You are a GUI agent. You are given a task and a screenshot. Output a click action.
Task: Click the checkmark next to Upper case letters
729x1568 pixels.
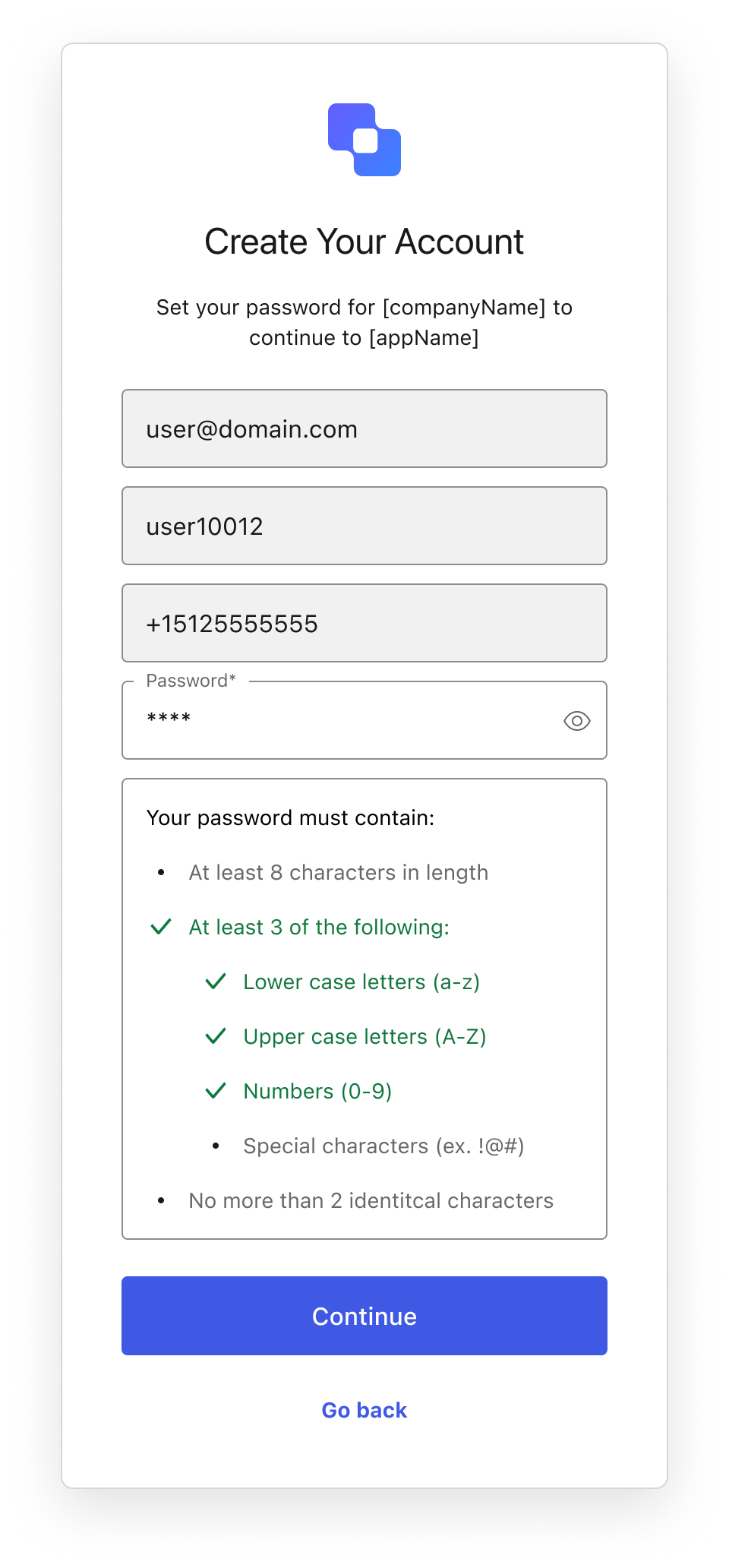click(216, 1036)
